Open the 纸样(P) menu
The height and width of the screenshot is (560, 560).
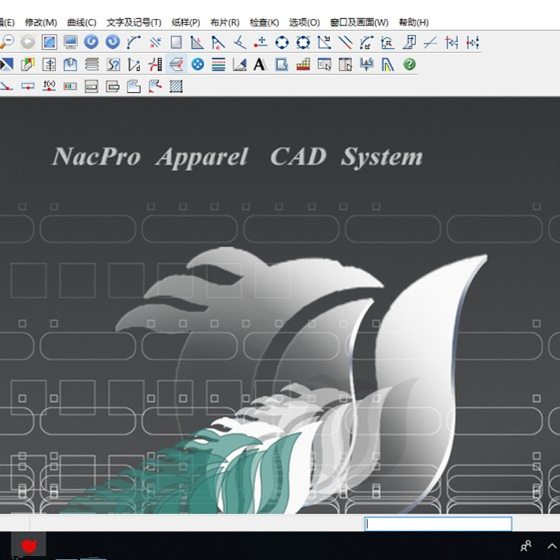click(x=186, y=22)
